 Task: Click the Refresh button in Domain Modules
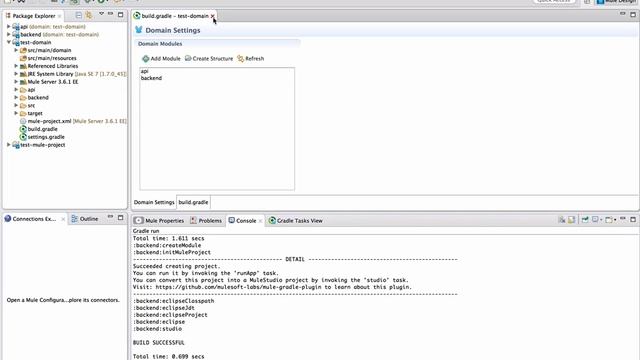251,58
